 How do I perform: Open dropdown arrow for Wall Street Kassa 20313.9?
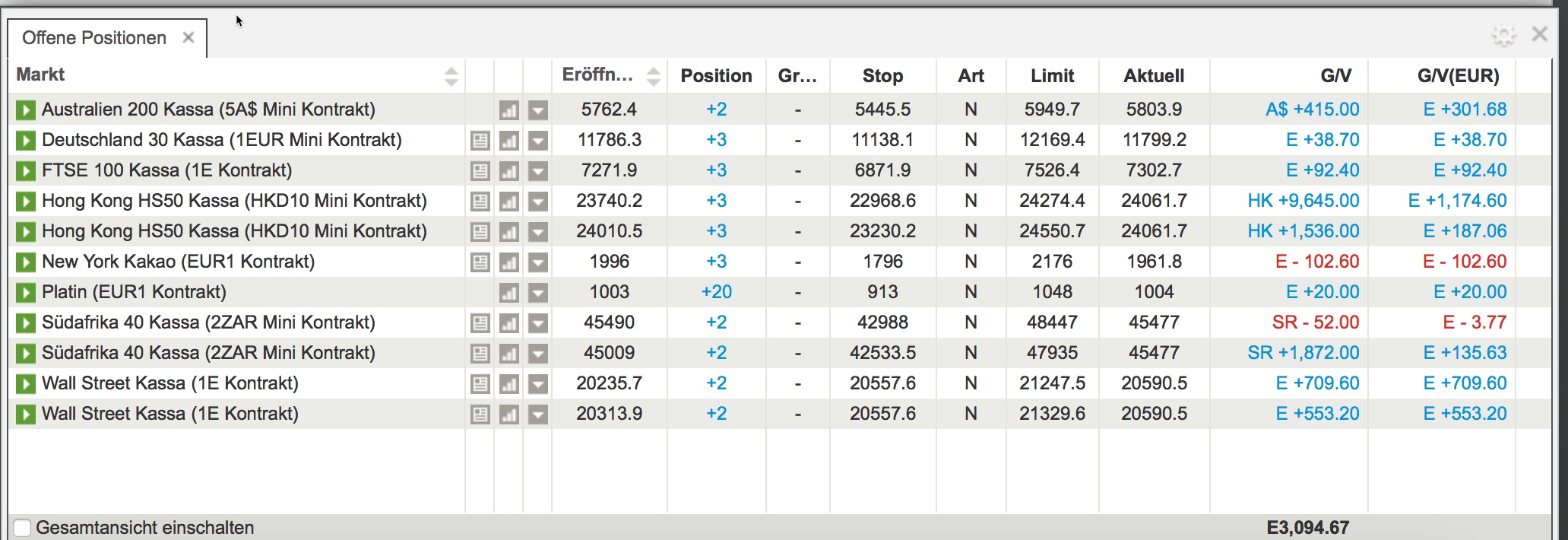tap(537, 415)
